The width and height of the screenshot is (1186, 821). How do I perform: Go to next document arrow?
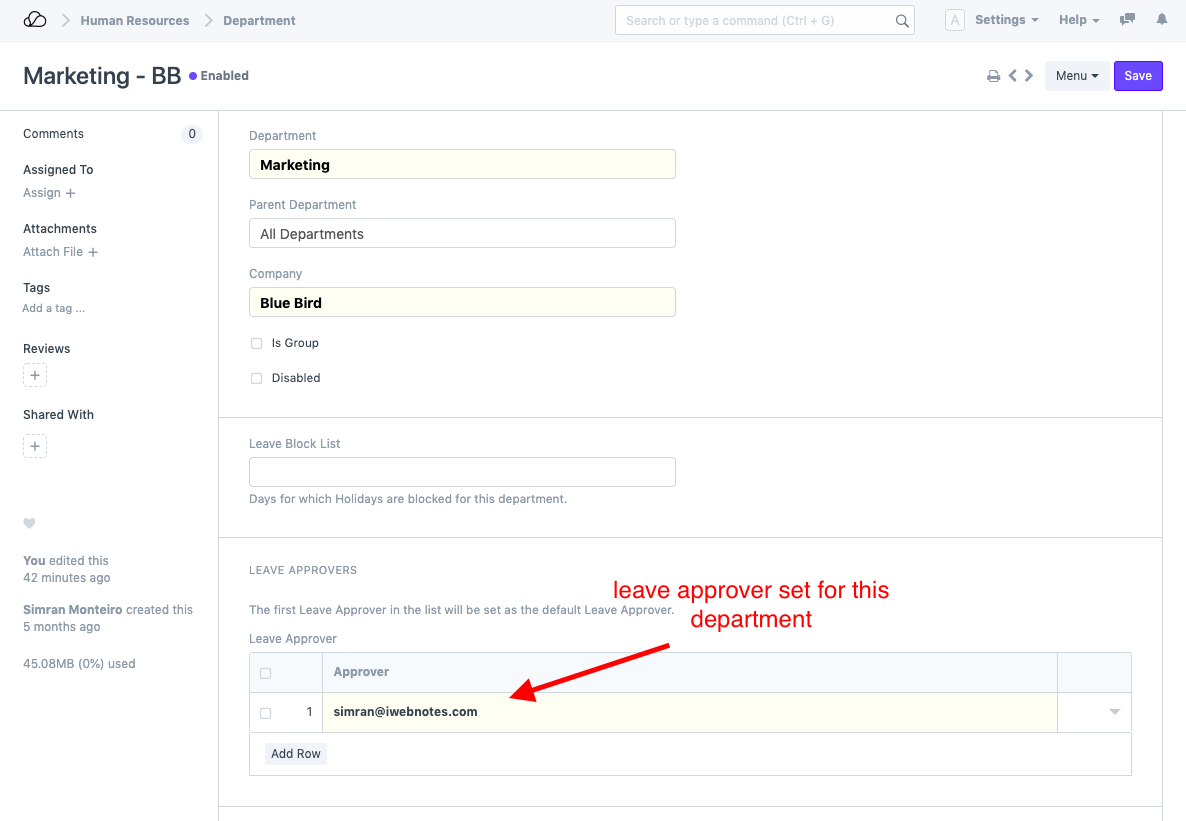click(x=1029, y=76)
